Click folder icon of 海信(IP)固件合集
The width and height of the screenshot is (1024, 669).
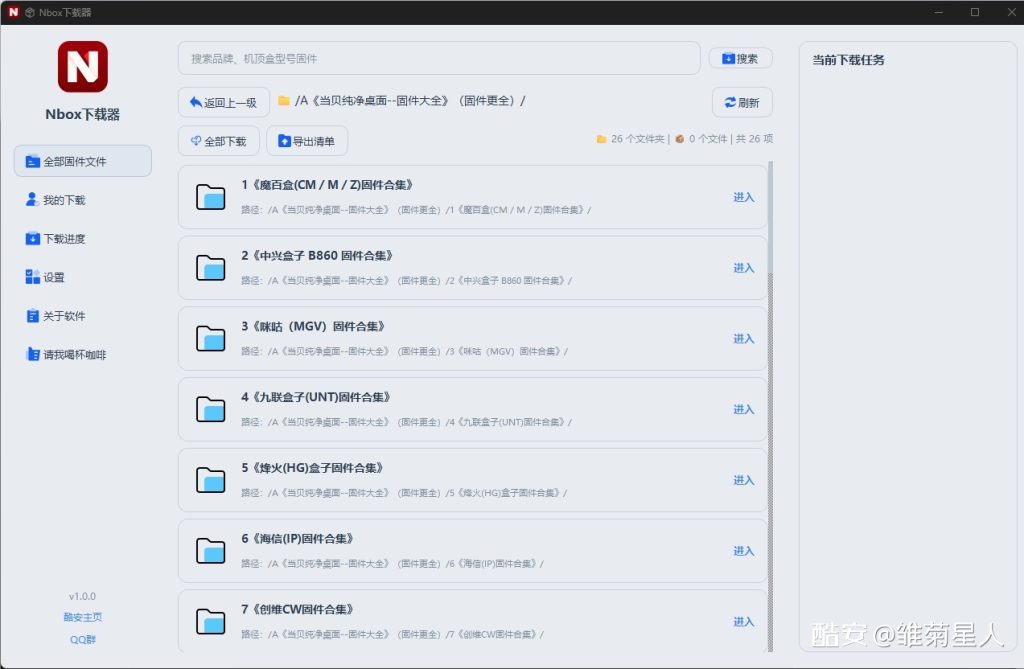point(210,551)
